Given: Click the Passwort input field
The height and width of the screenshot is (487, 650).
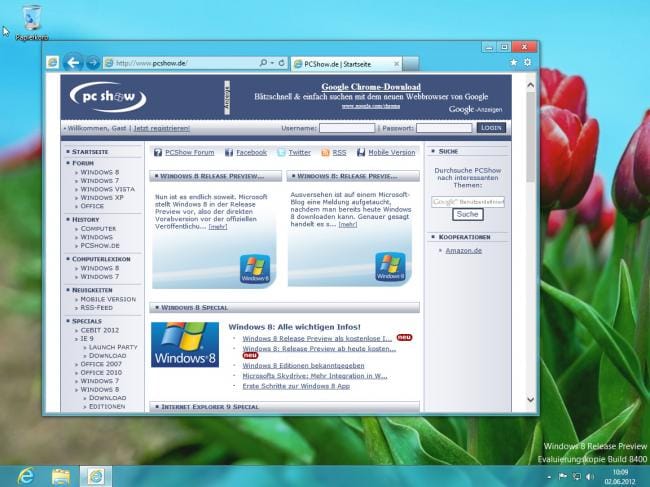Looking at the screenshot, I should (444, 128).
